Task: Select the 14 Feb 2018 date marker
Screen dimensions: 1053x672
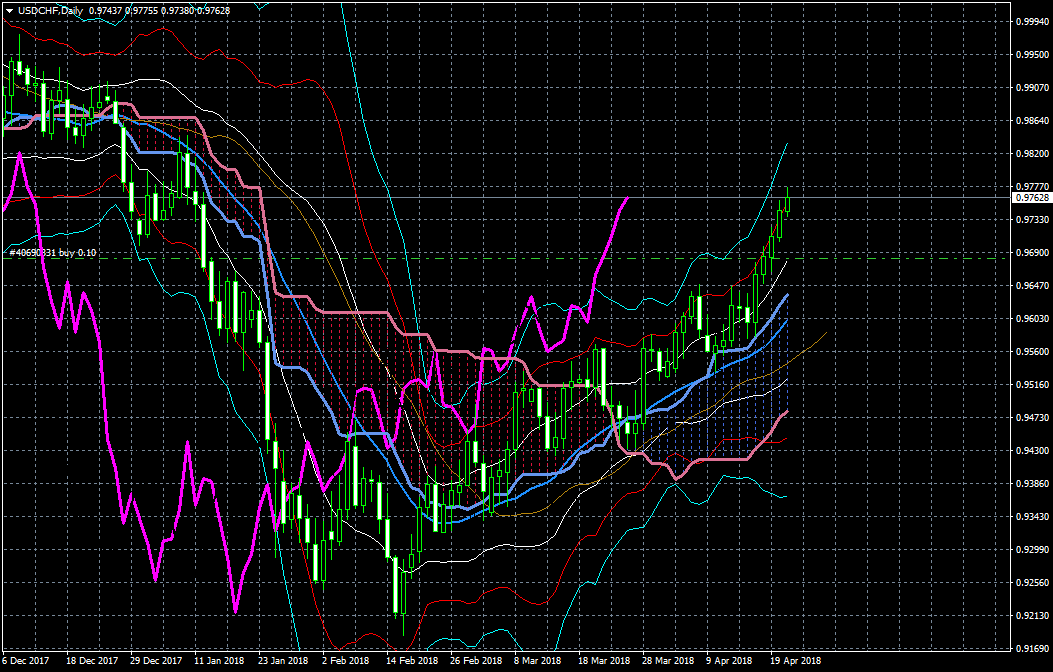Action: [x=412, y=661]
